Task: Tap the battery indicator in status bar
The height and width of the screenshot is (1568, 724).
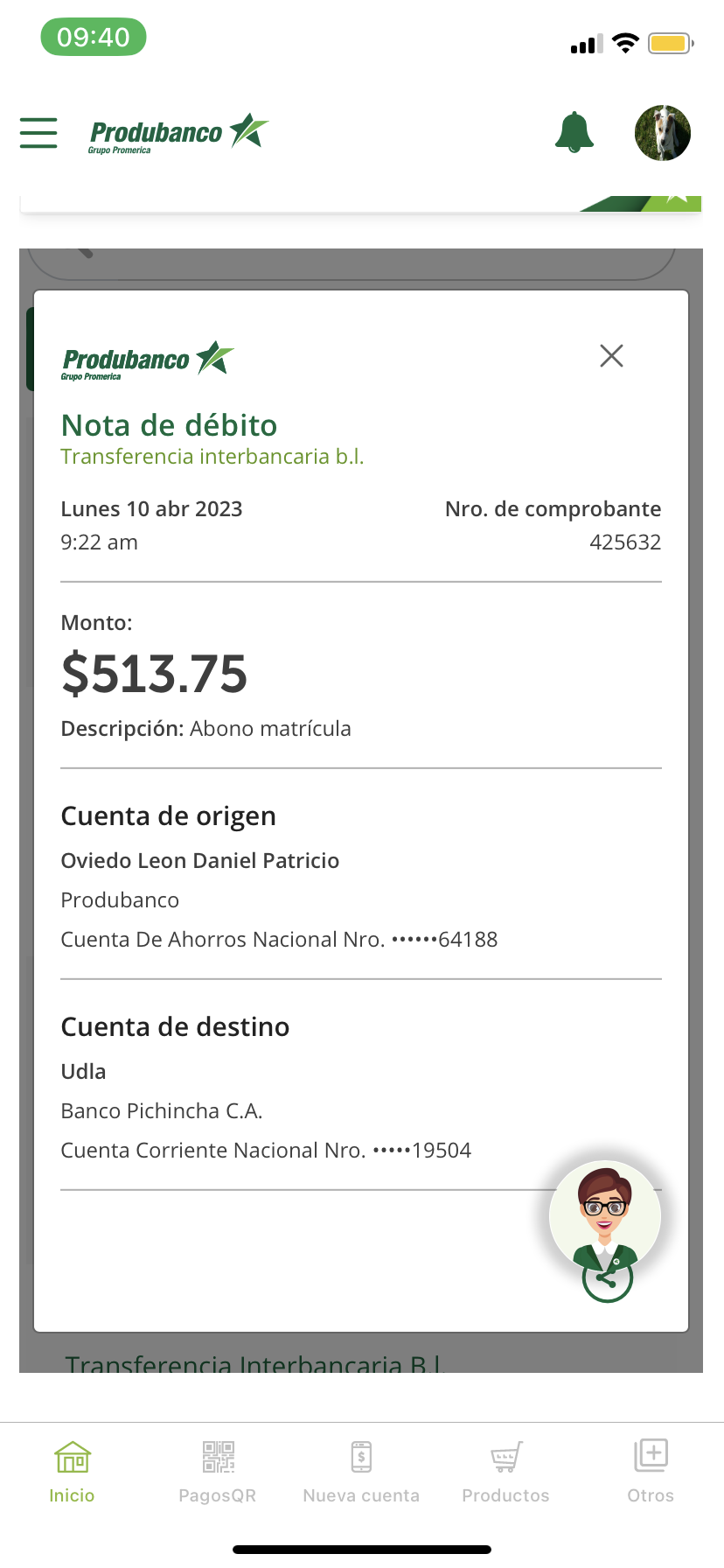Action: [670, 43]
